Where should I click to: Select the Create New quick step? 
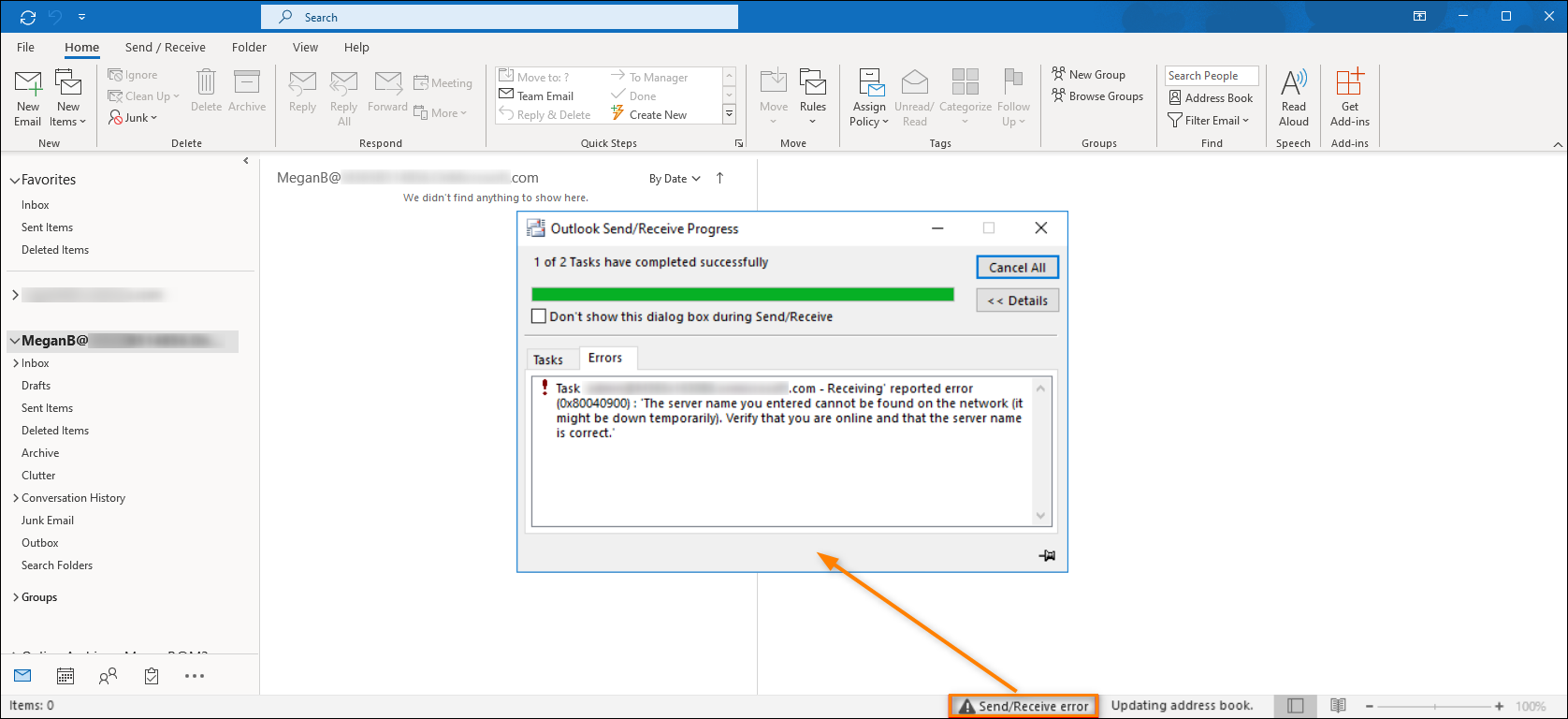click(x=649, y=114)
